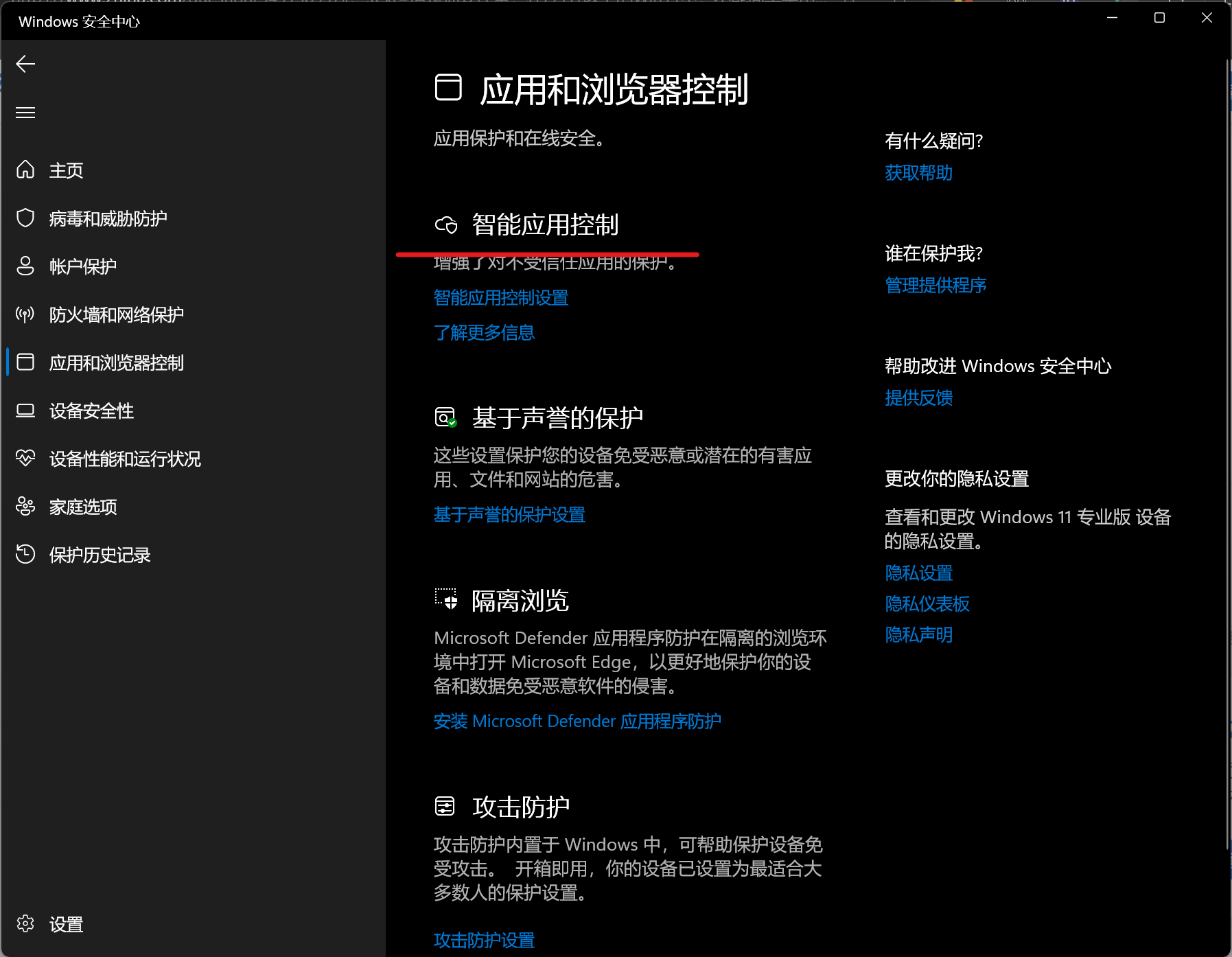
Task: Maximize the Windows 安全中心 window
Action: pos(1159,18)
